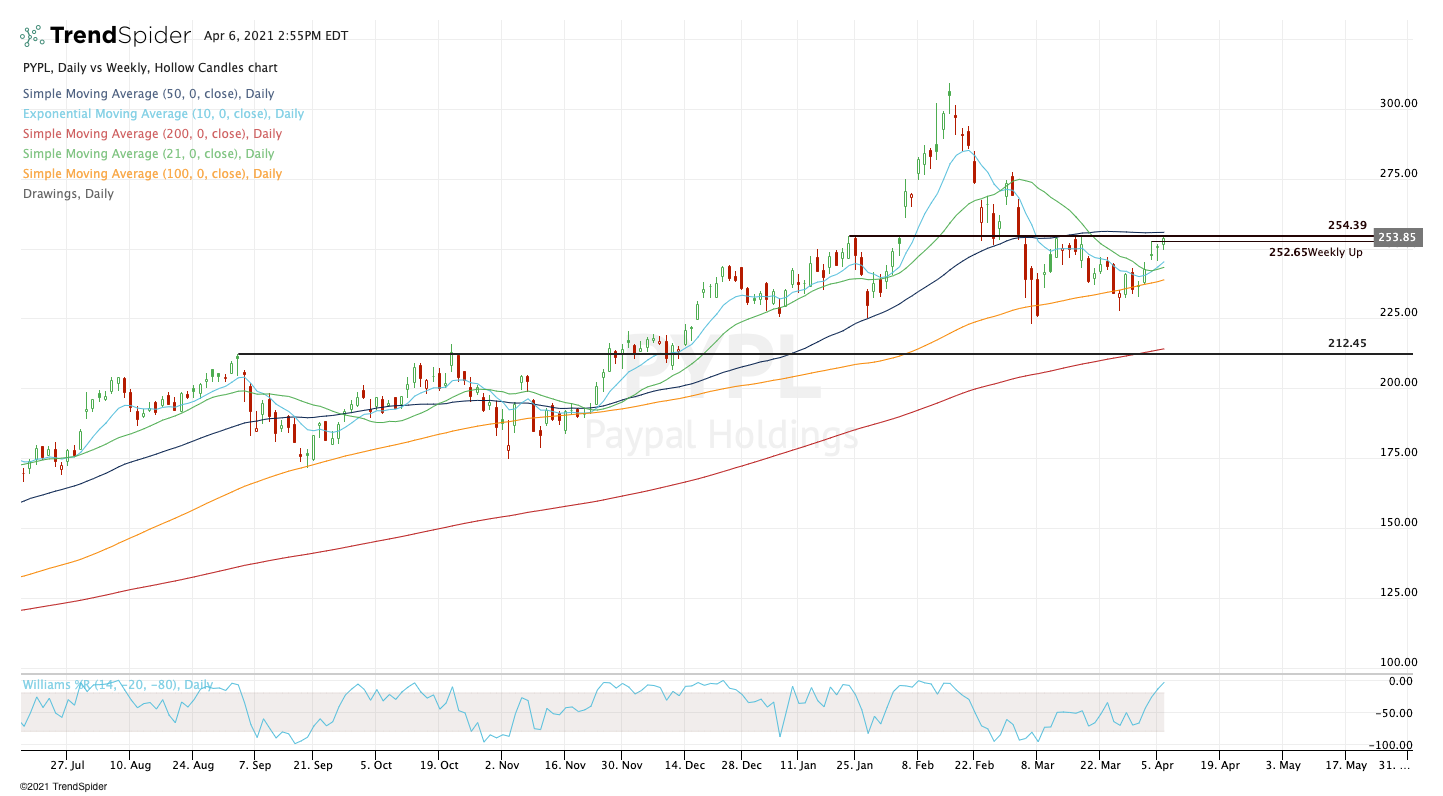Click the 21. Sep date label
The height and width of the screenshot is (796, 1443).
pyautogui.click(x=313, y=765)
